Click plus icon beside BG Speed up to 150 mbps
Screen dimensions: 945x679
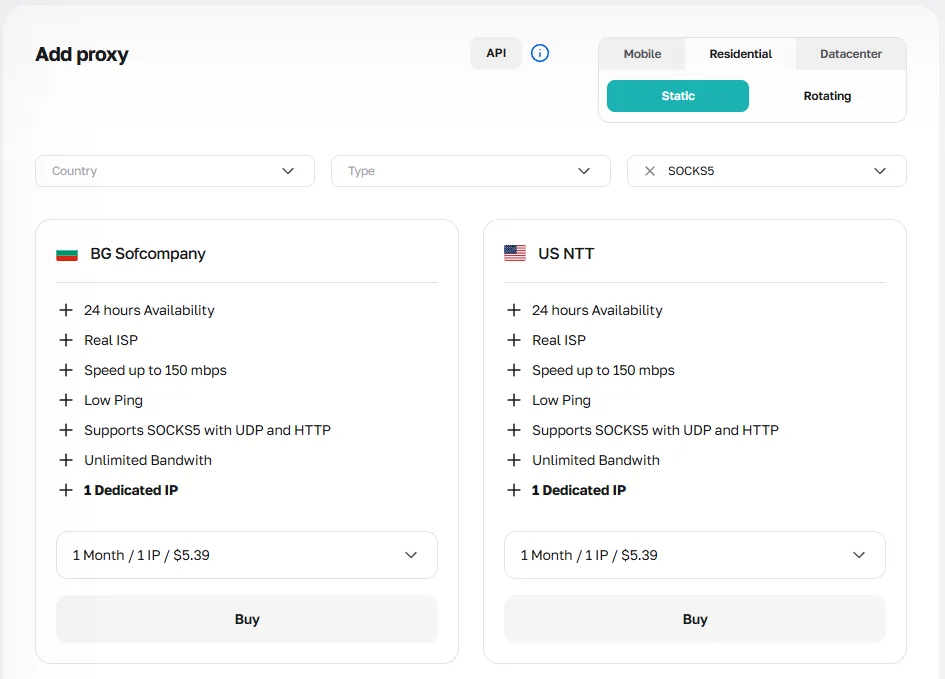pos(66,370)
